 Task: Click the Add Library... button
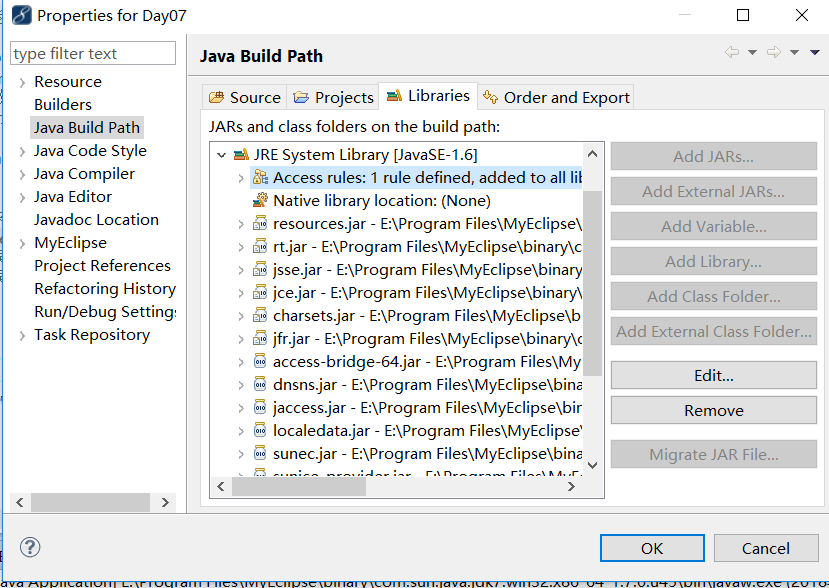click(714, 261)
